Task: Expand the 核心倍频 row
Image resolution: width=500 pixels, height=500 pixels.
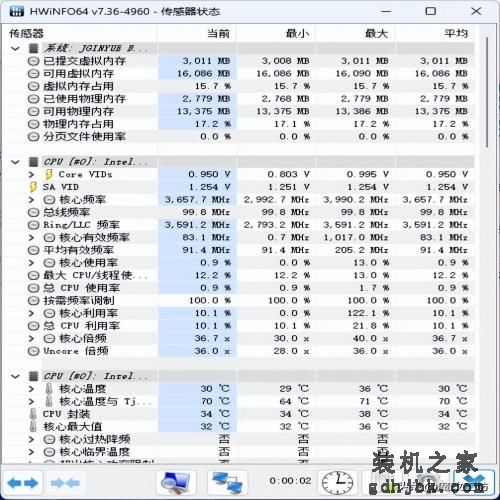Action: (x=31, y=338)
